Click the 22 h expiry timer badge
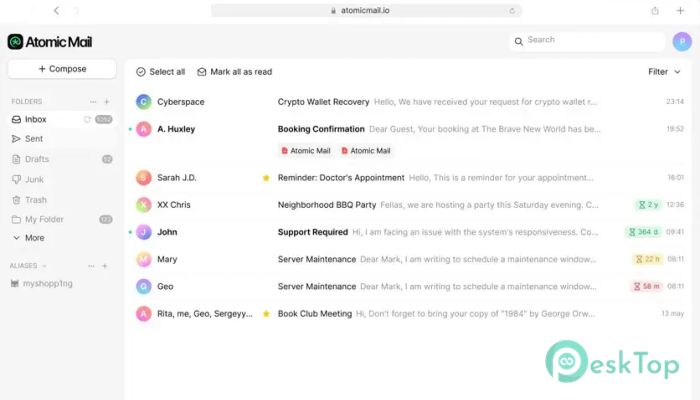The width and height of the screenshot is (700, 400). 647,259
